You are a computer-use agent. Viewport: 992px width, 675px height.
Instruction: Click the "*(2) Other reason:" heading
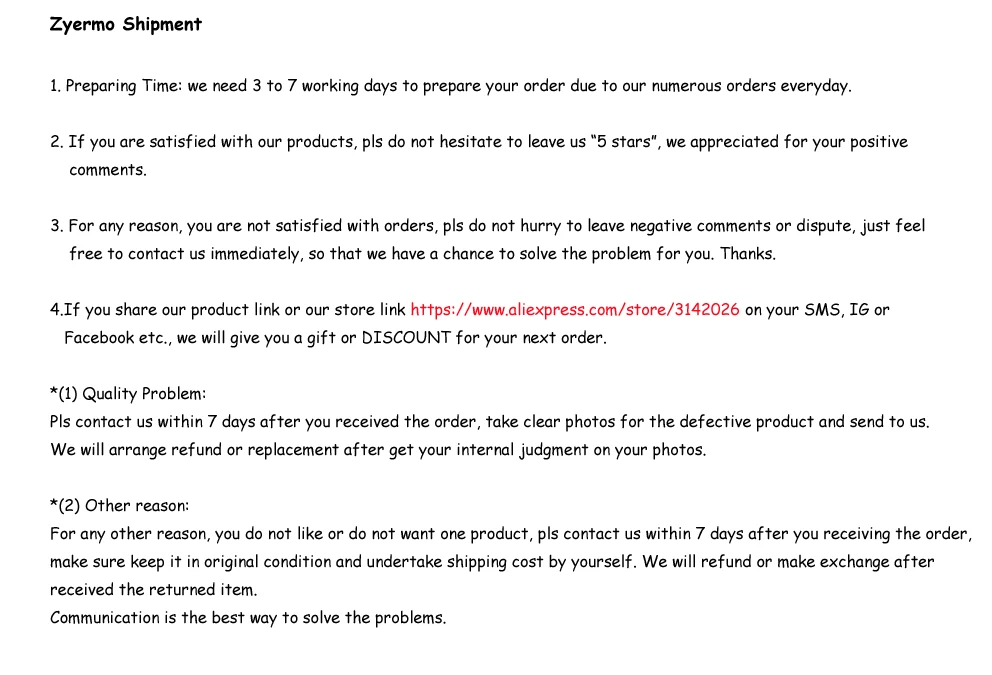pyautogui.click(x=120, y=505)
